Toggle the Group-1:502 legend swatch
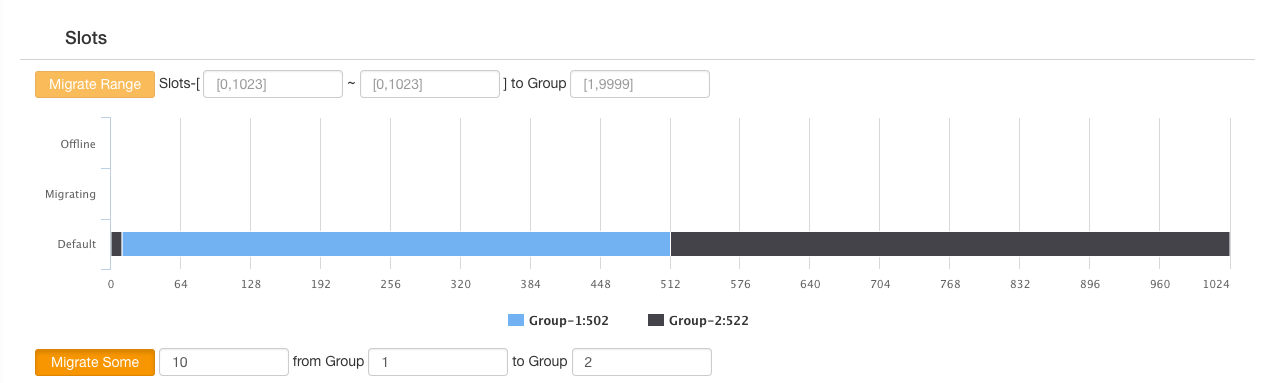Screen dimensions: 1268x383 pyautogui.click(x=516, y=321)
